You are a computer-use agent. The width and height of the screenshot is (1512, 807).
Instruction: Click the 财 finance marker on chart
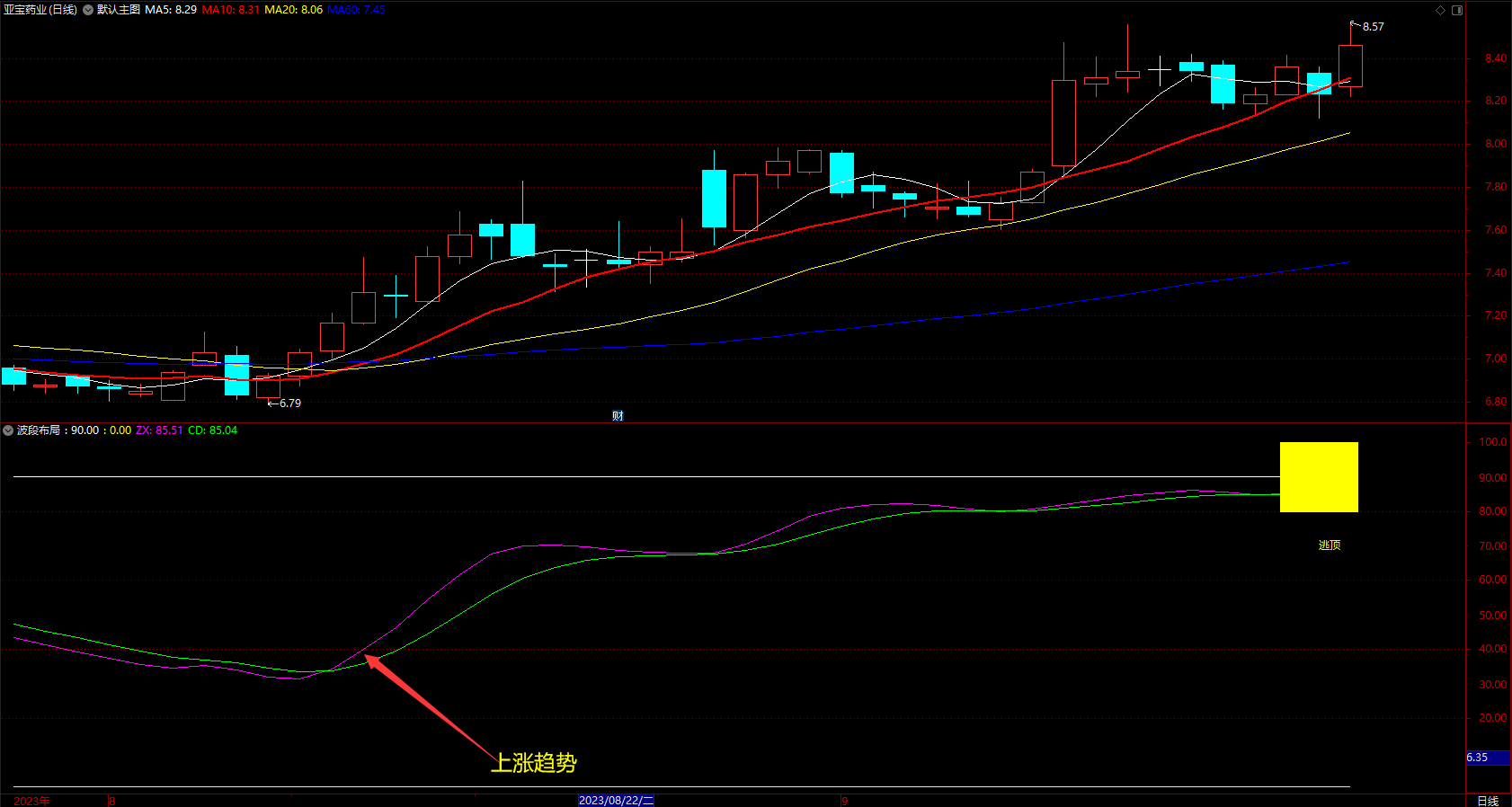[618, 415]
